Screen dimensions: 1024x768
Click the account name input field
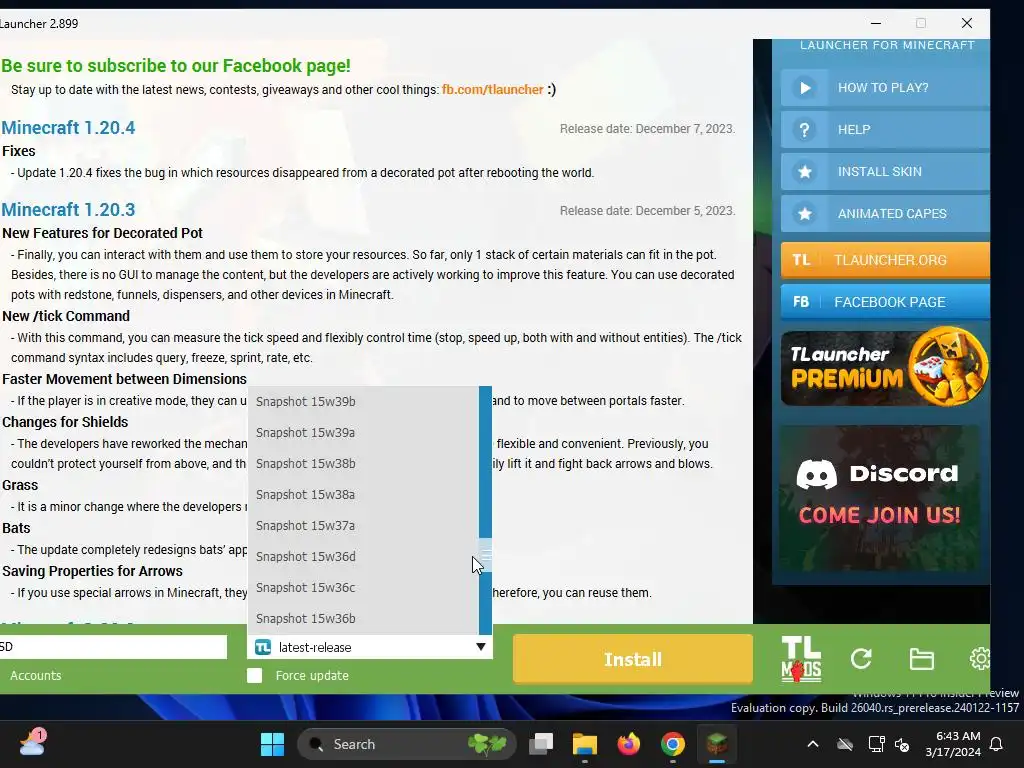pyautogui.click(x=113, y=647)
